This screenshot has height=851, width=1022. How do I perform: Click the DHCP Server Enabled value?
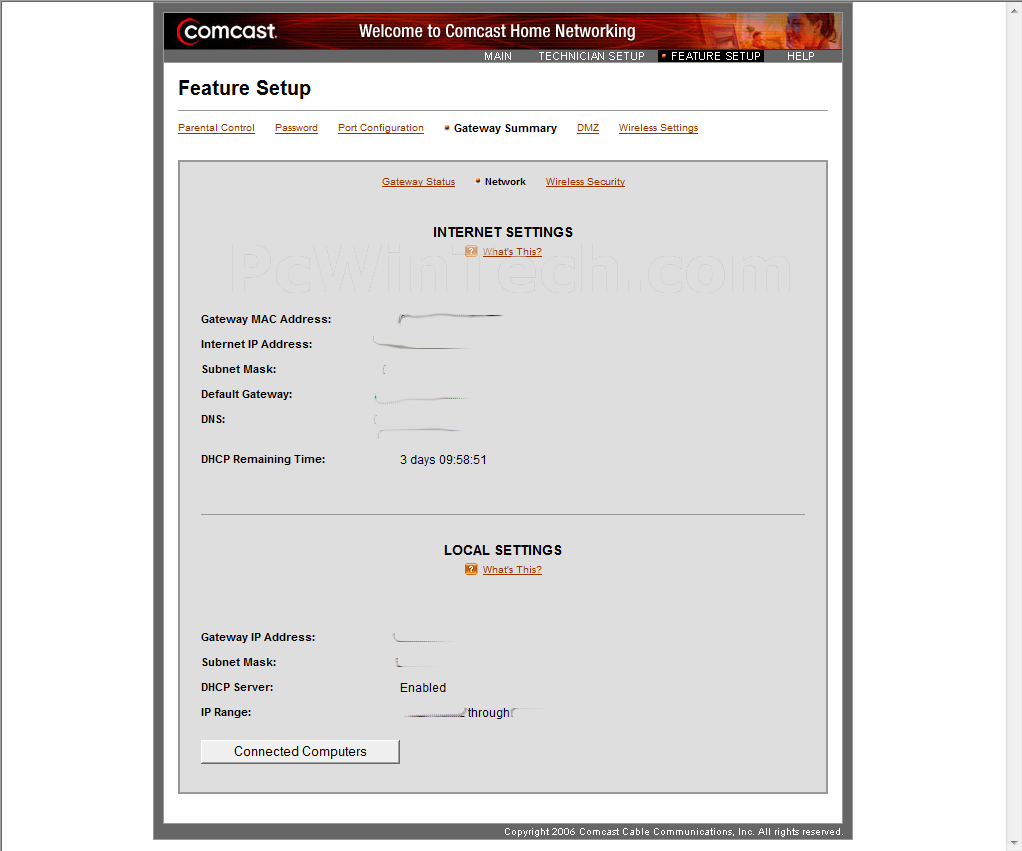click(423, 687)
